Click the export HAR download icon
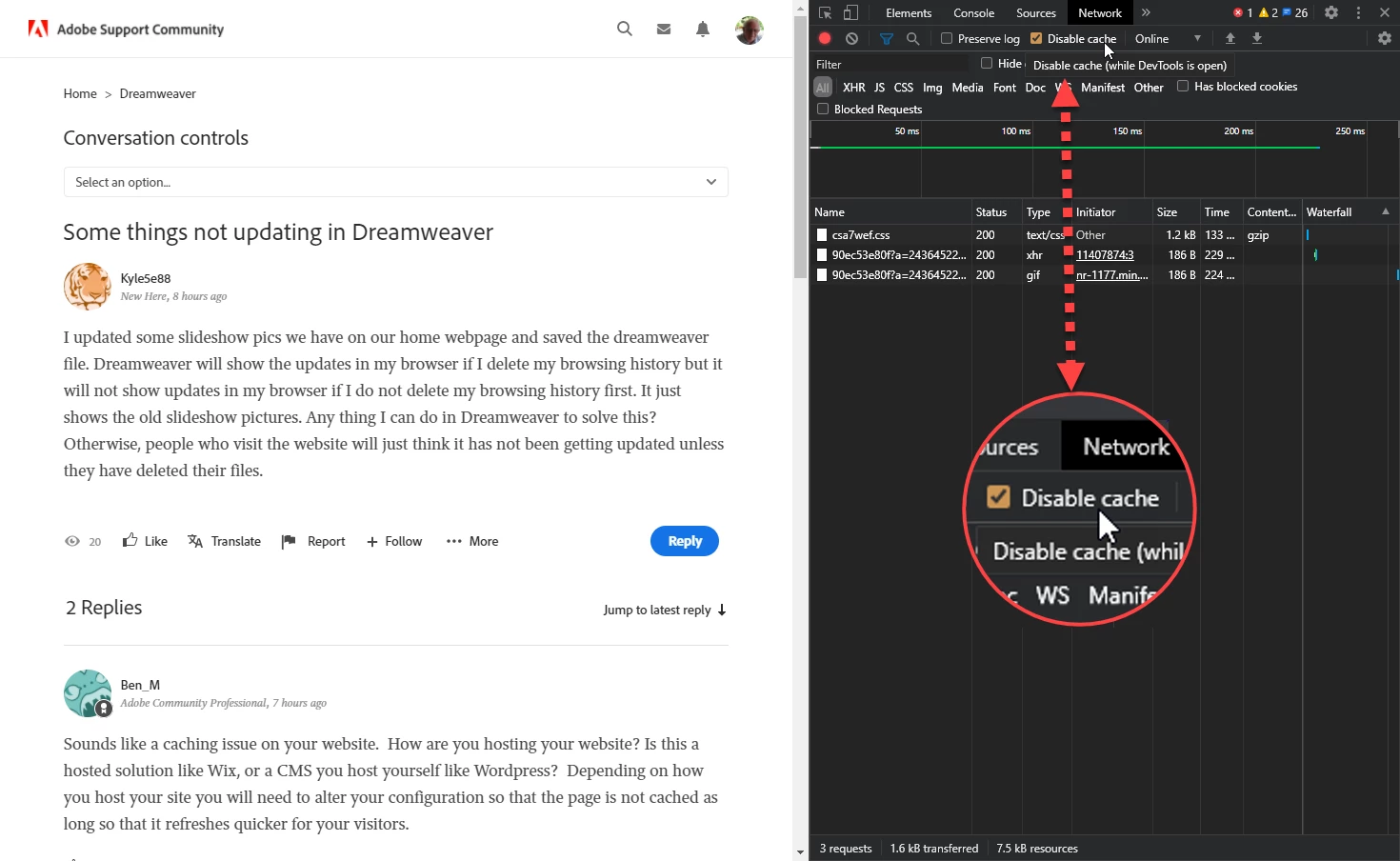The width and height of the screenshot is (1400, 861). pos(1257,38)
